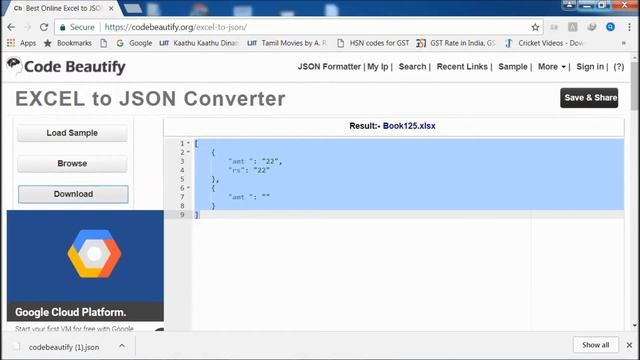Click the Code Beautify logo
Screen dimensions: 640x360
66,67
